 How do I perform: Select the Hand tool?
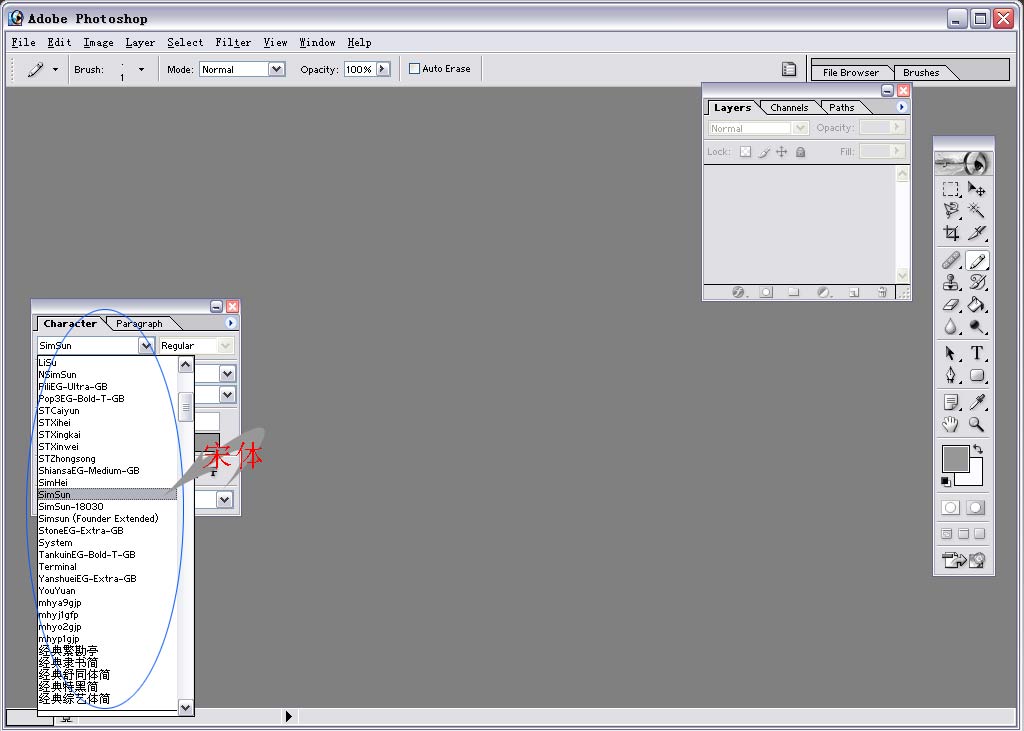click(951, 425)
